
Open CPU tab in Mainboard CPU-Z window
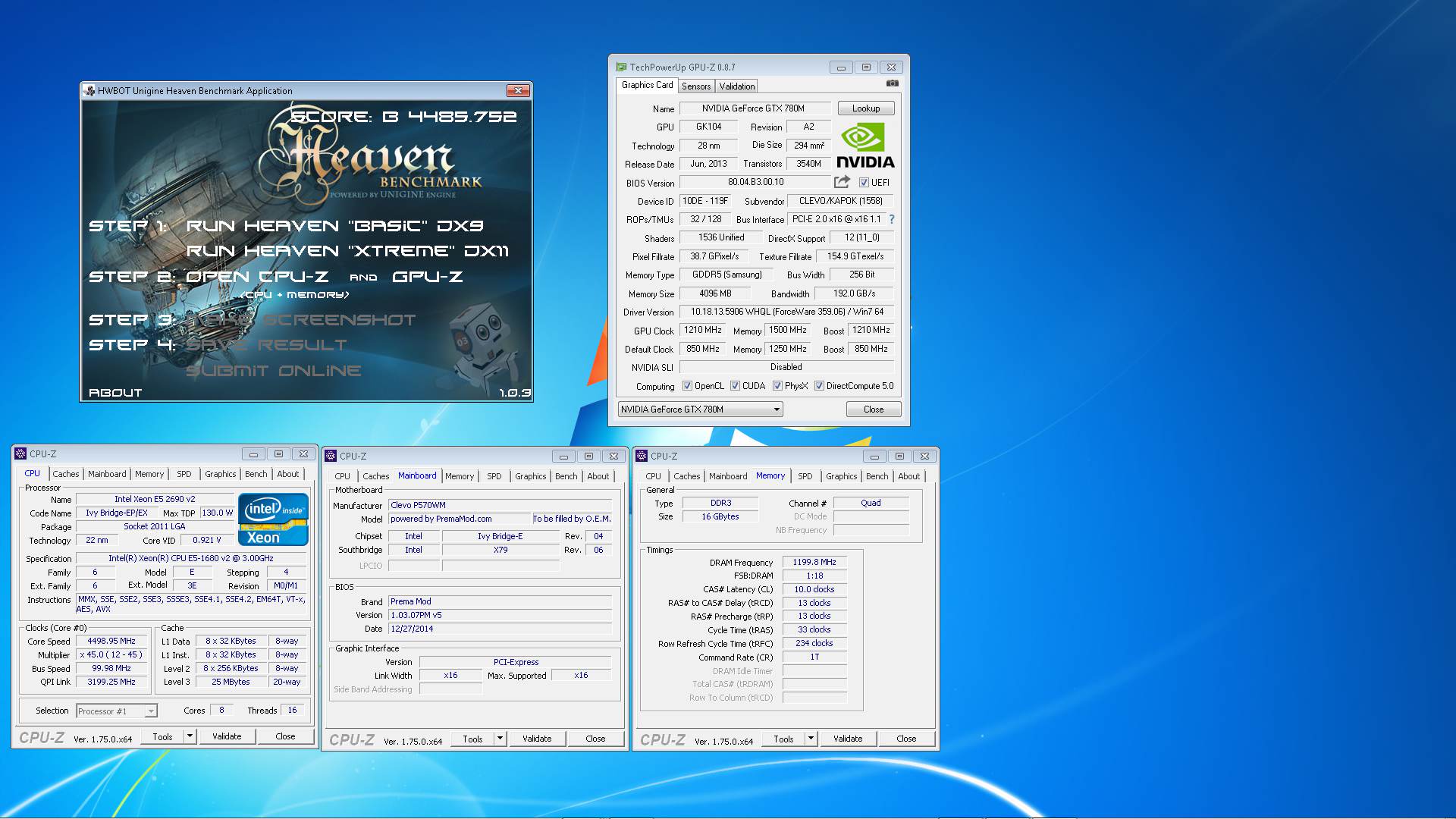coord(343,476)
